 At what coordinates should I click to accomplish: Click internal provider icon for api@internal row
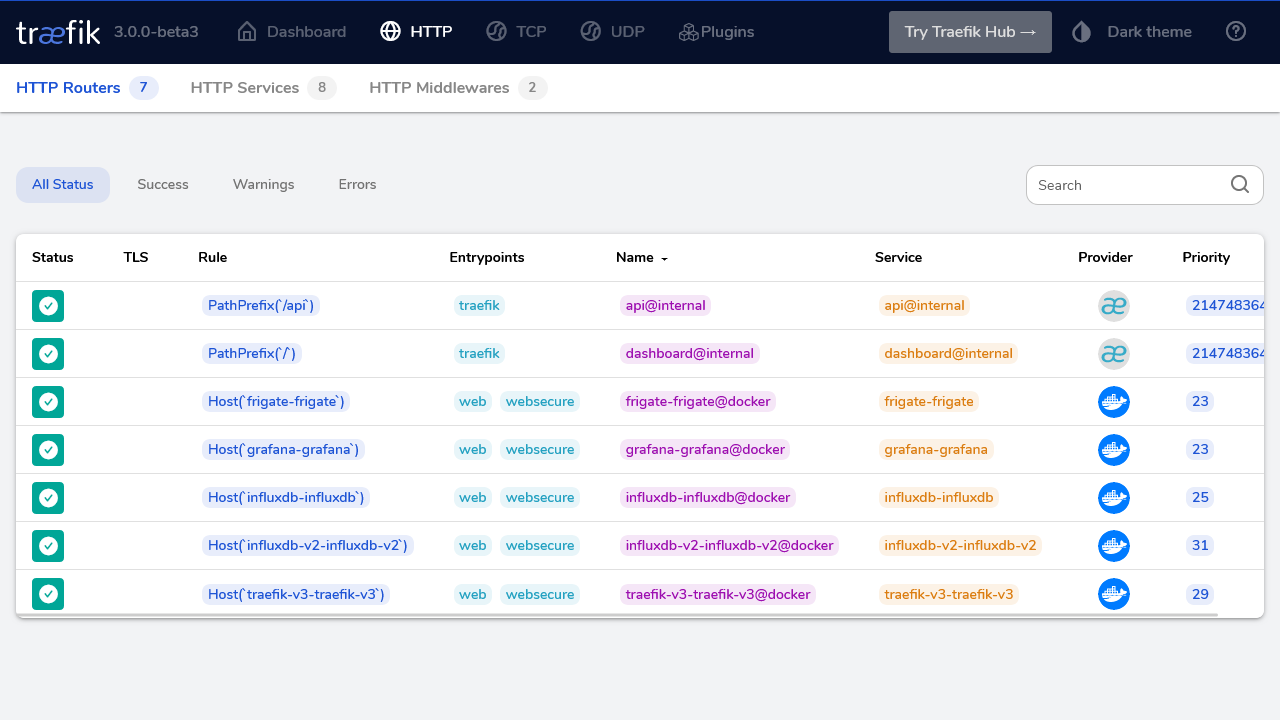pos(1113,306)
